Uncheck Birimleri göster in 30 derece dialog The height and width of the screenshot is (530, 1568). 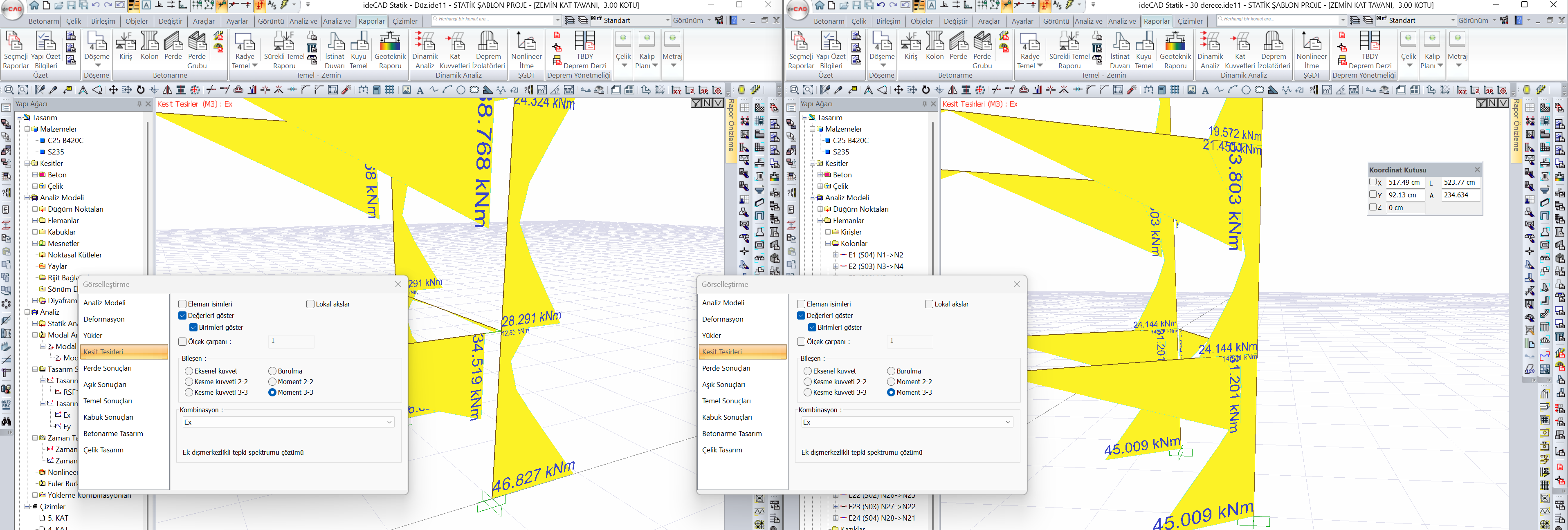(812, 327)
